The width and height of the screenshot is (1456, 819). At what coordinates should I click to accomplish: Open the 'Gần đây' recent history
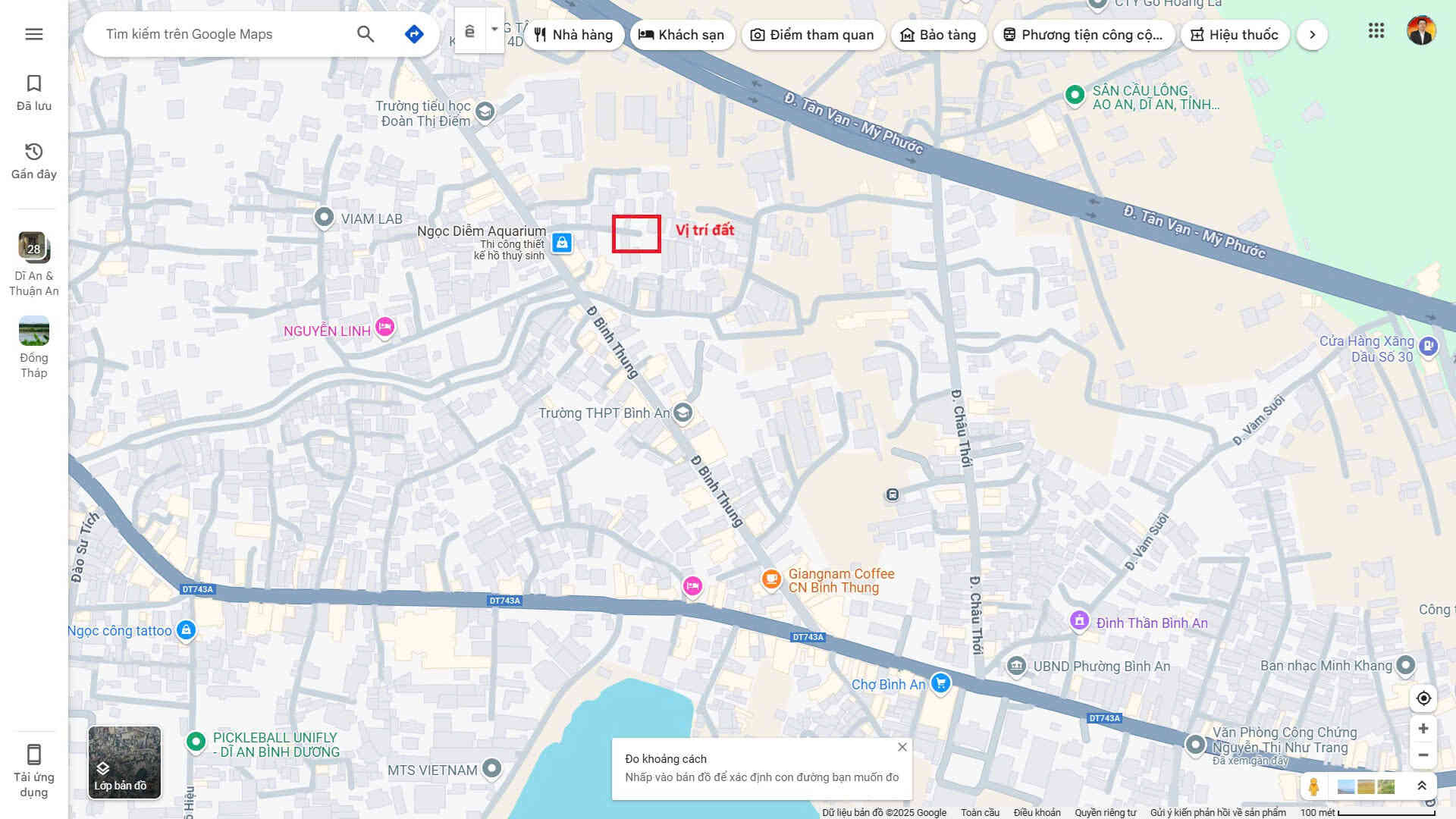[34, 161]
